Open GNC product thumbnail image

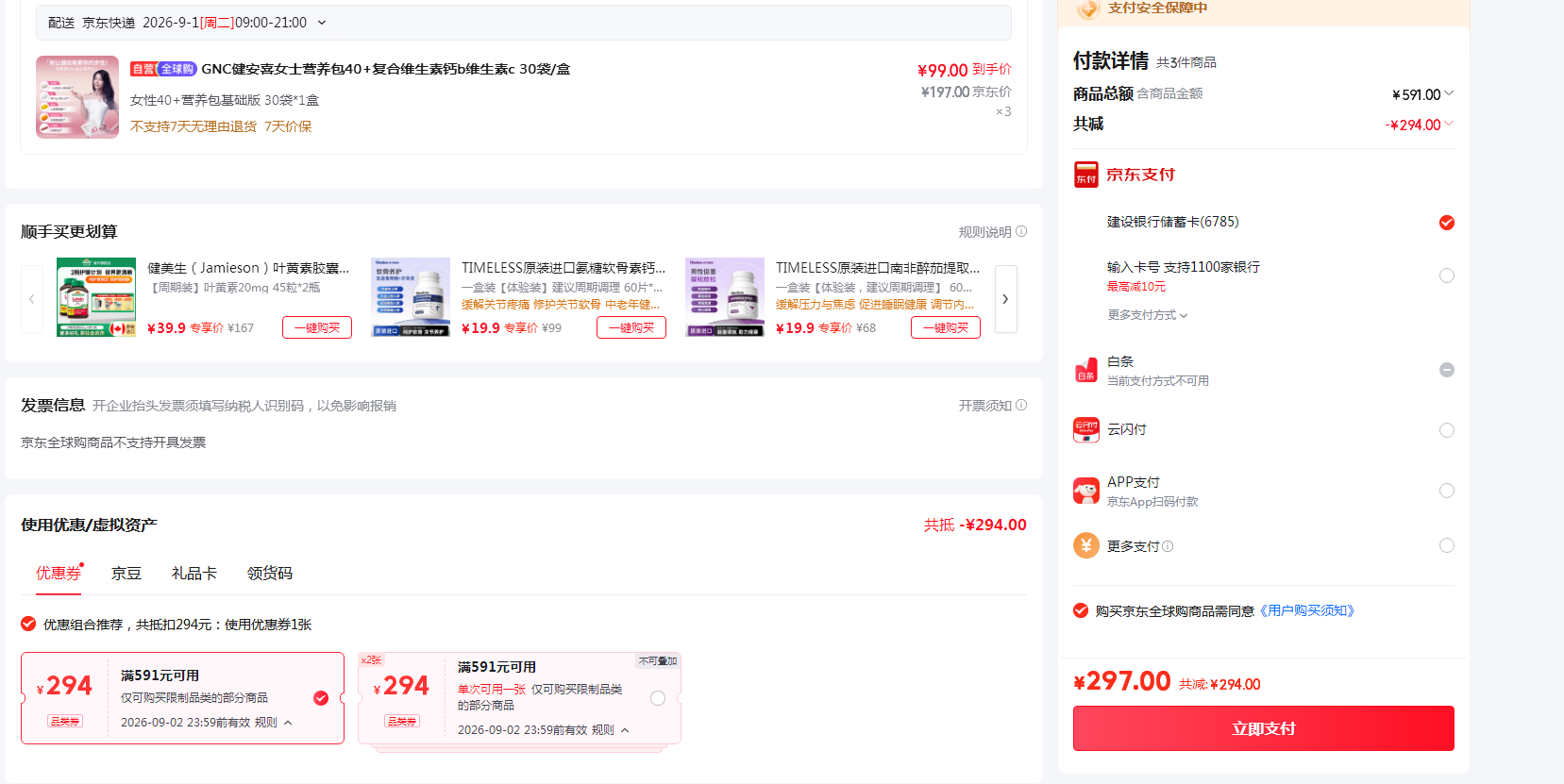[x=77, y=97]
